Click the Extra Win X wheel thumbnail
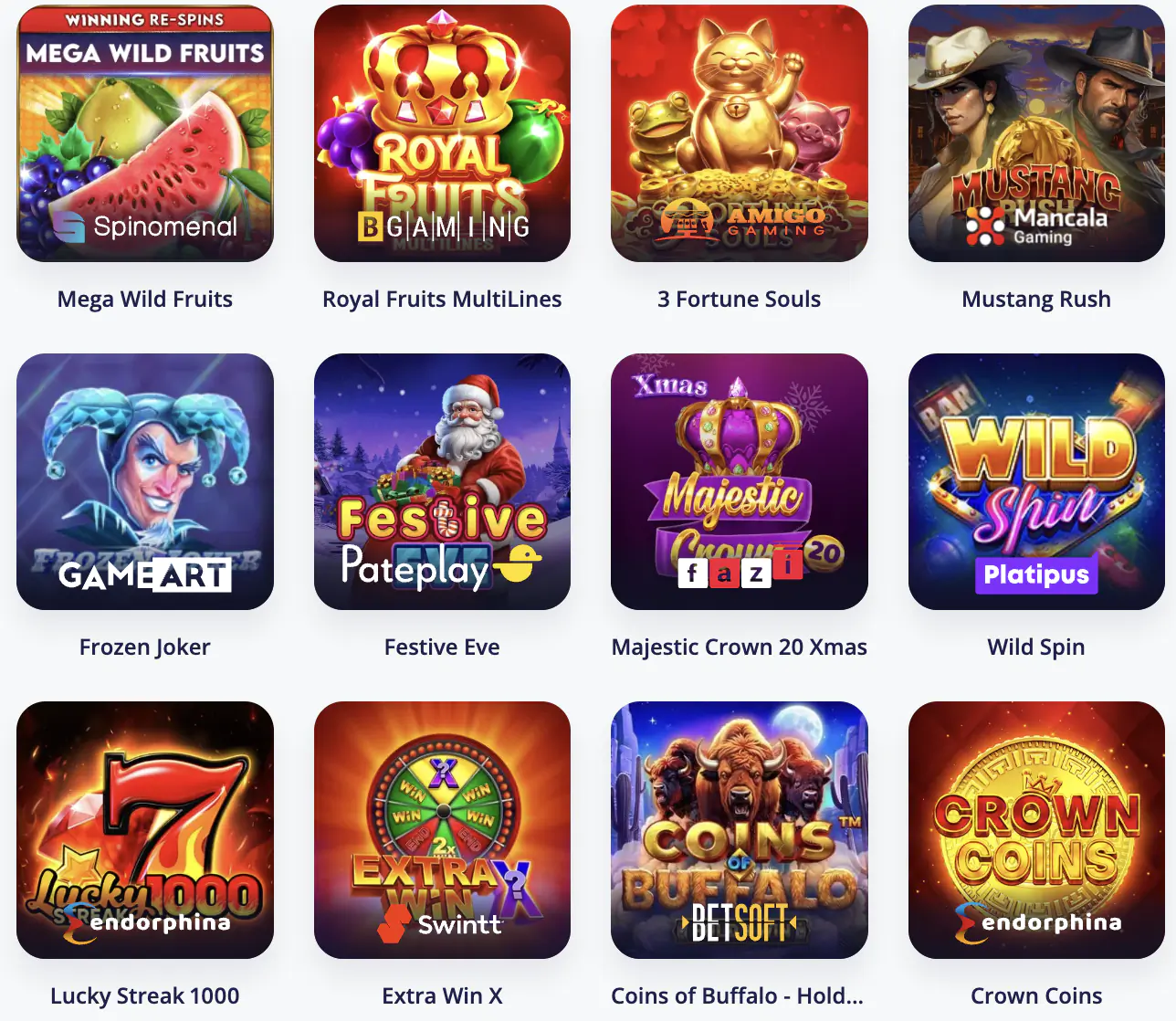Viewport: 1176px width, 1021px height. pyautogui.click(x=442, y=830)
